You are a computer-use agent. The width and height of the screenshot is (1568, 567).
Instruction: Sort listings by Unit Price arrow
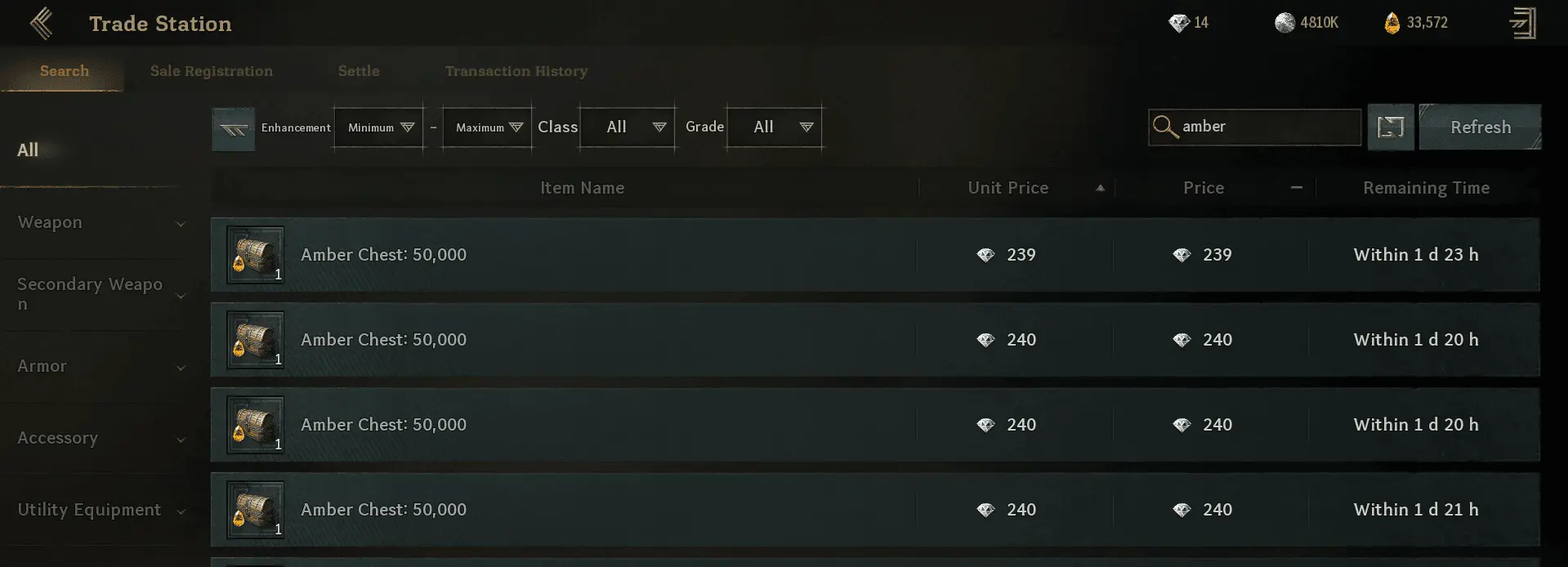pos(1100,188)
